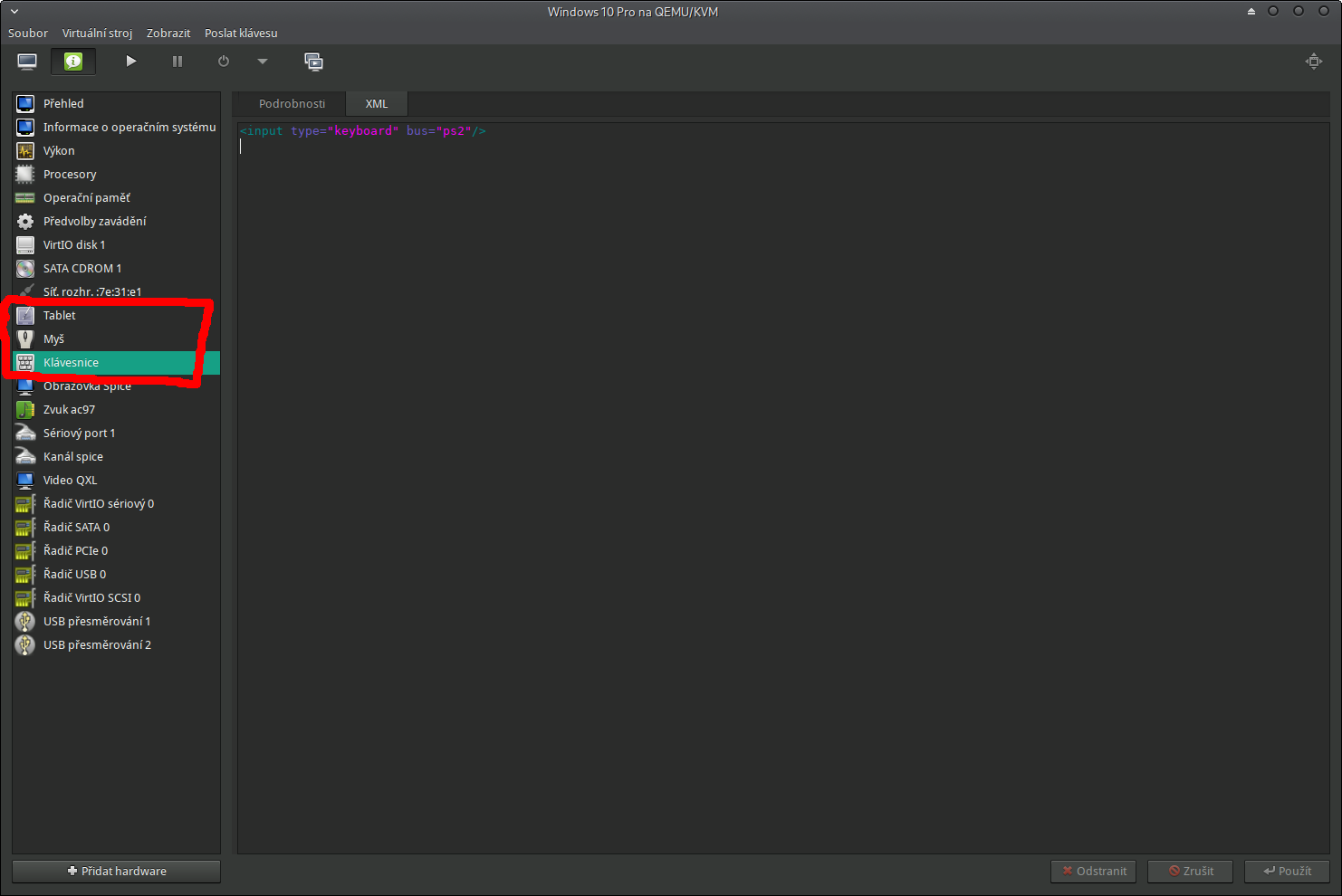This screenshot has width=1342, height=896.
Task: Shut down the virtual machine
Action: 224,62
